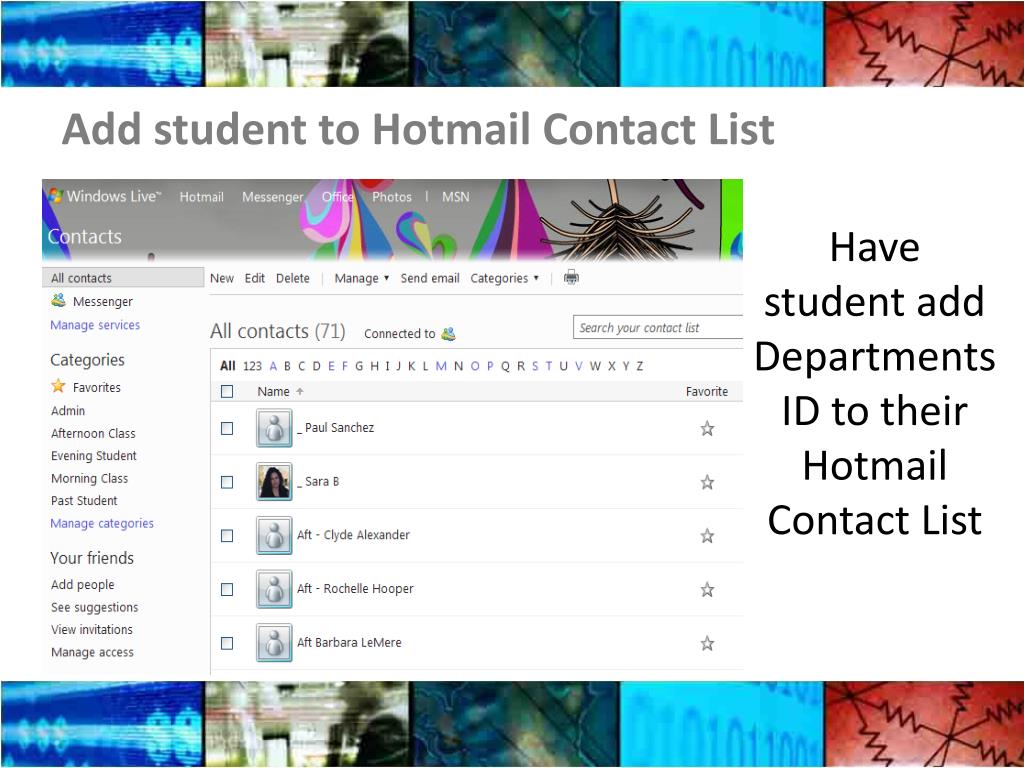Select Aft Barbara LeMere checkbox
This screenshot has width=1024, height=768.
[x=227, y=643]
